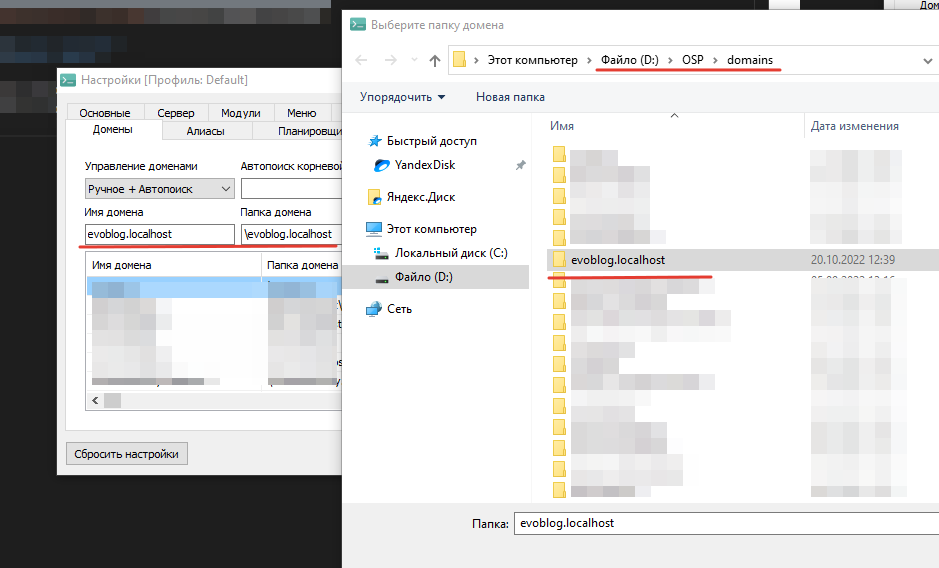This screenshot has height=568, width=939.
Task: Switch to 'Сервер' tab in Настройки
Action: (176, 113)
